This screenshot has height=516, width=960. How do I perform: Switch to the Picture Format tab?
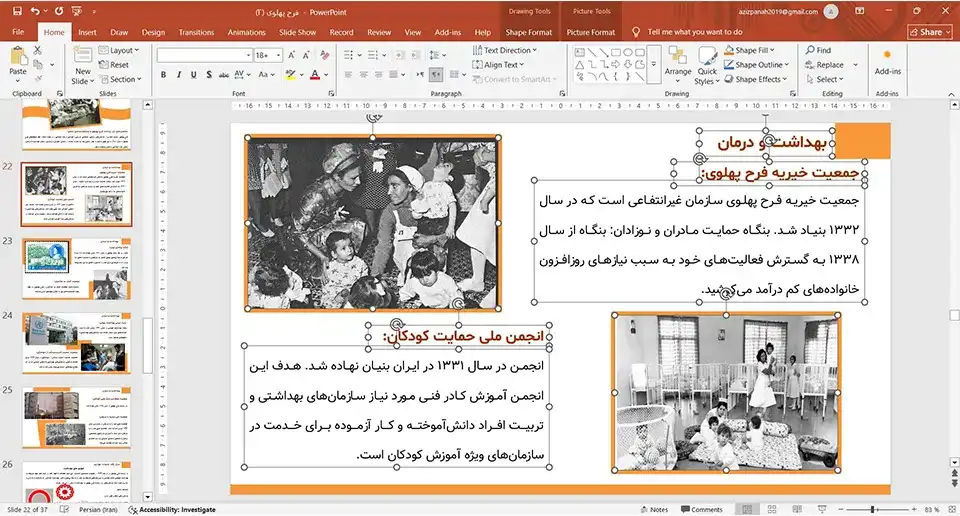[591, 32]
